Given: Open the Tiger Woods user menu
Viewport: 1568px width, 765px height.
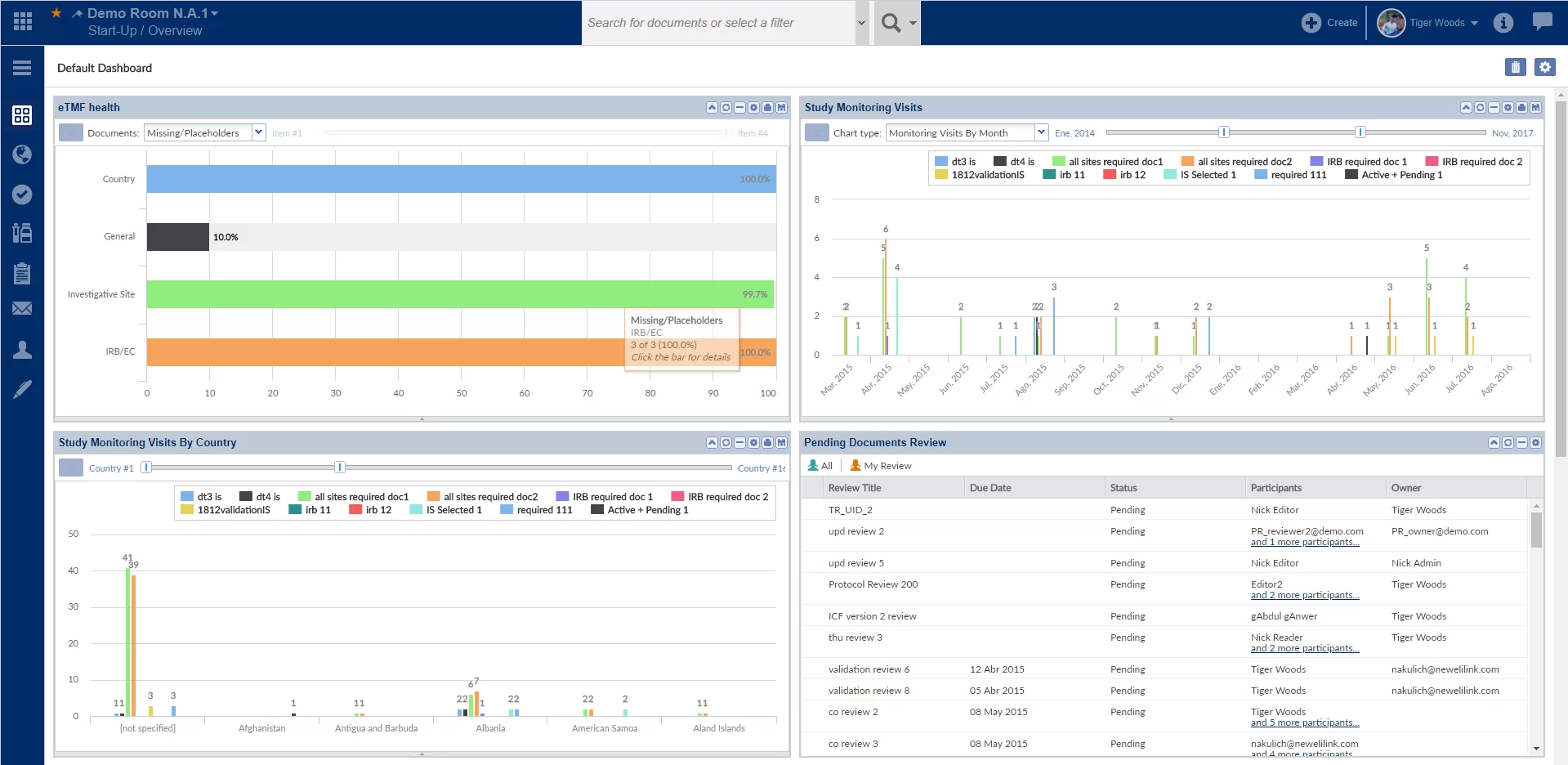Looking at the screenshot, I should (x=1427, y=23).
